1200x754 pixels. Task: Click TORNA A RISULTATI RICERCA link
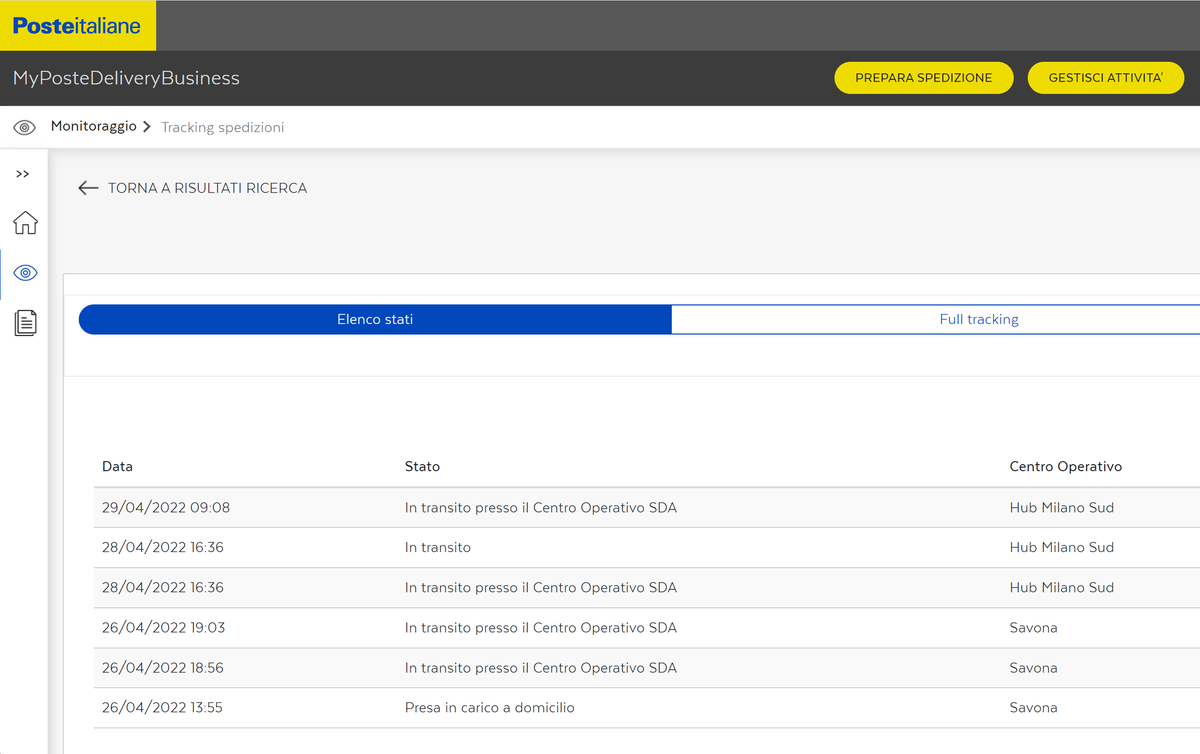(x=207, y=188)
